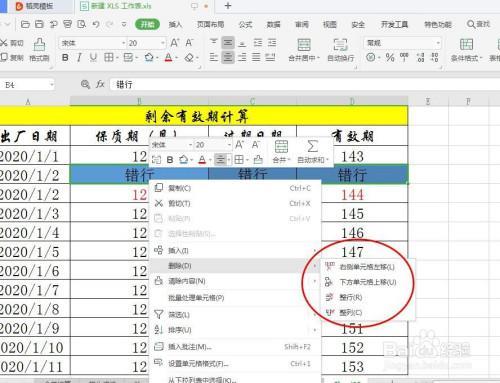Click the Open folder icon in quick access bar

tap(25, 24)
